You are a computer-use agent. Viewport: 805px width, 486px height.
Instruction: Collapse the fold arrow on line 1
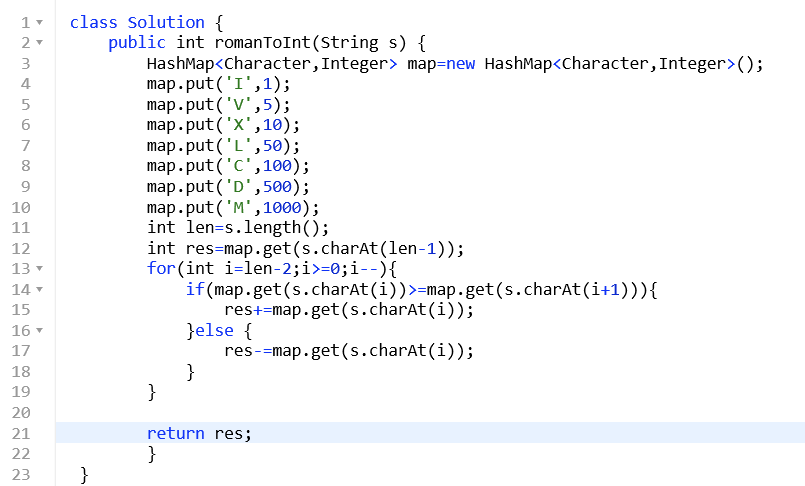(40, 23)
